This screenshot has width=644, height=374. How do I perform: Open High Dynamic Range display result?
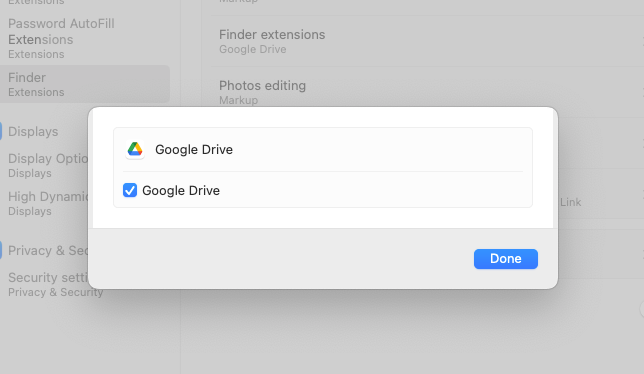pos(48,203)
